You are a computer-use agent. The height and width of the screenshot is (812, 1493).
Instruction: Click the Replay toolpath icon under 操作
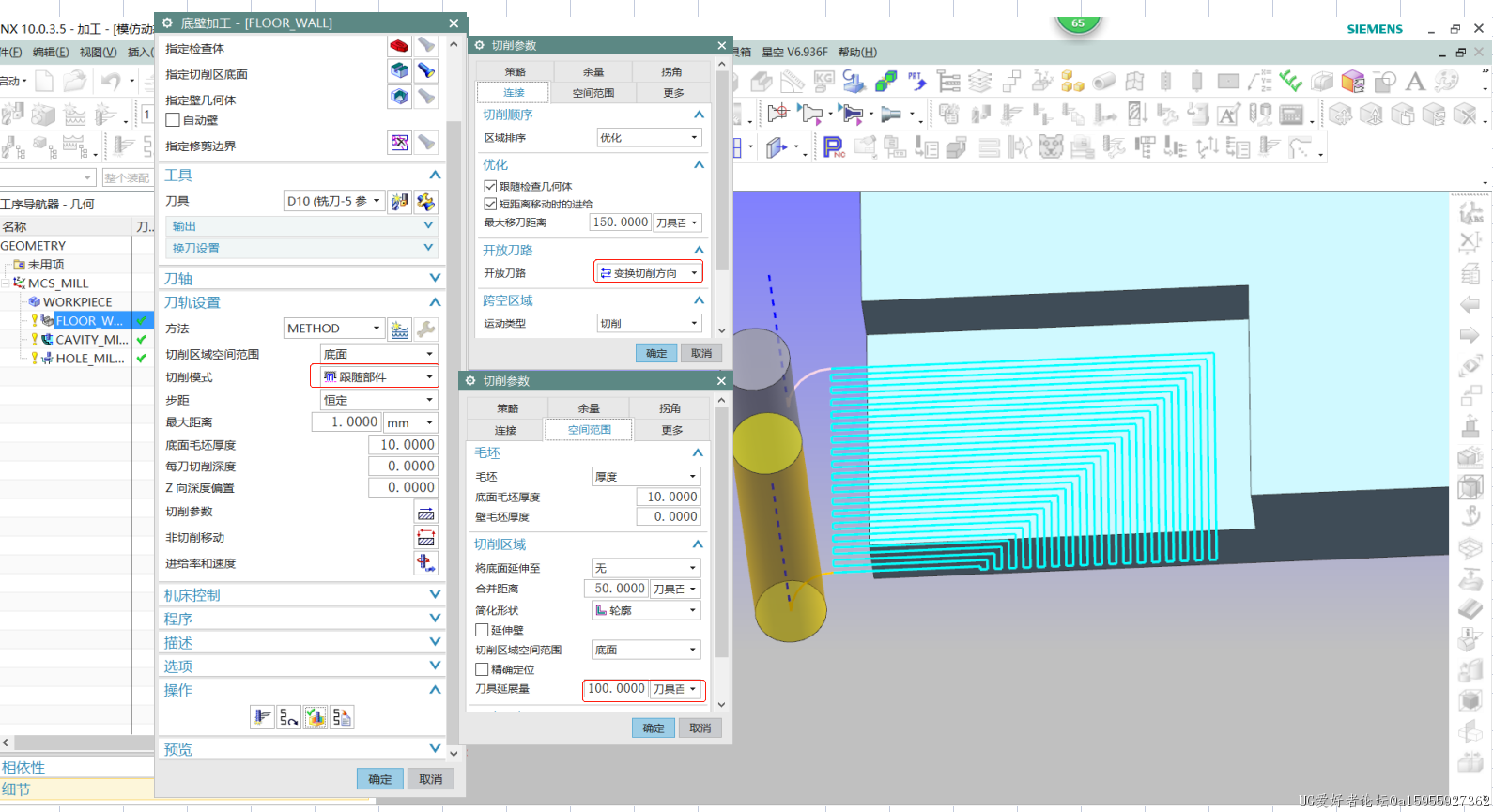(x=288, y=717)
